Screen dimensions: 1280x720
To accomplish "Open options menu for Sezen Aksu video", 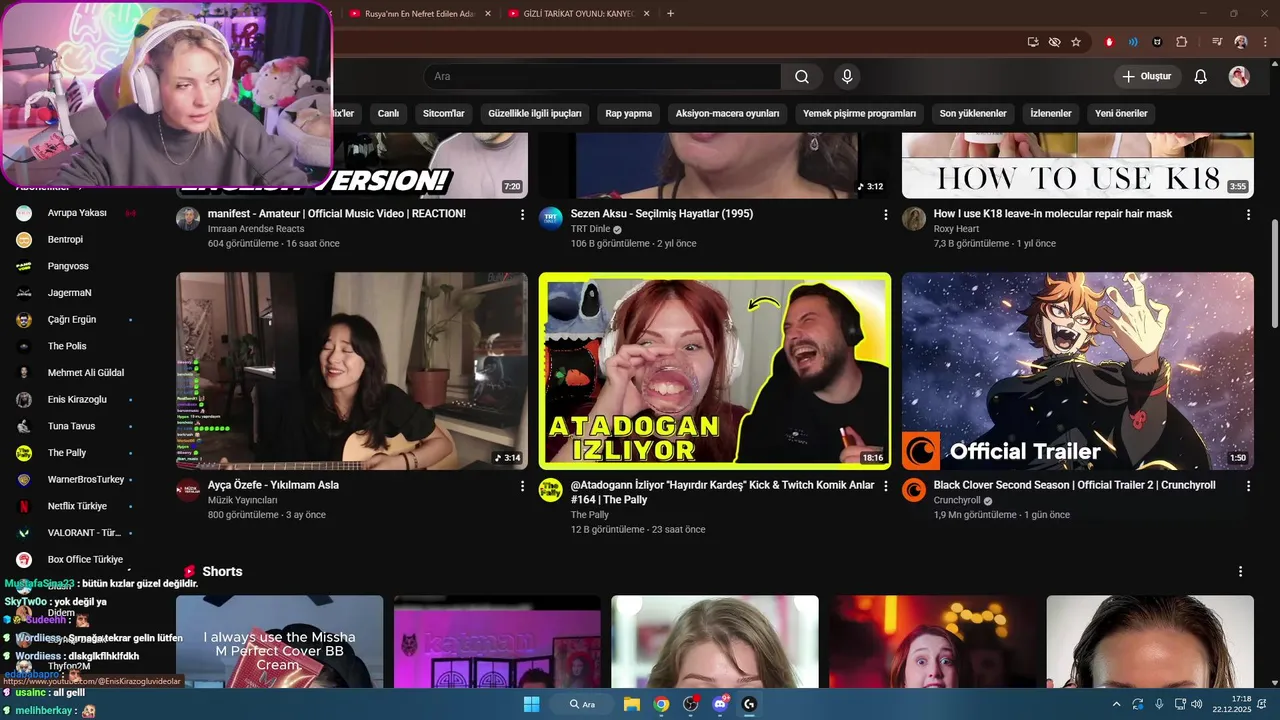I will coord(885,214).
